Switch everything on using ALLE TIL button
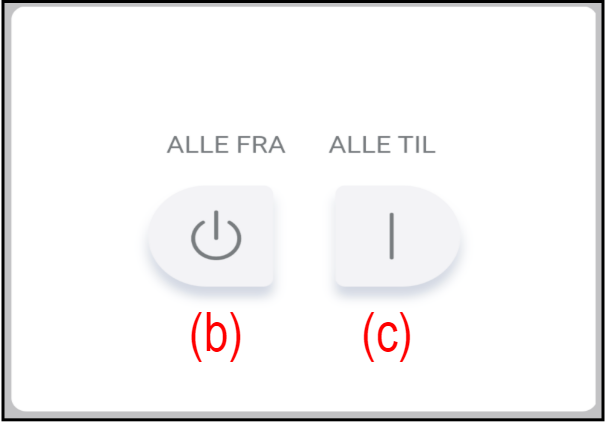Image resolution: width=607 pixels, height=424 pixels. [x=396, y=237]
